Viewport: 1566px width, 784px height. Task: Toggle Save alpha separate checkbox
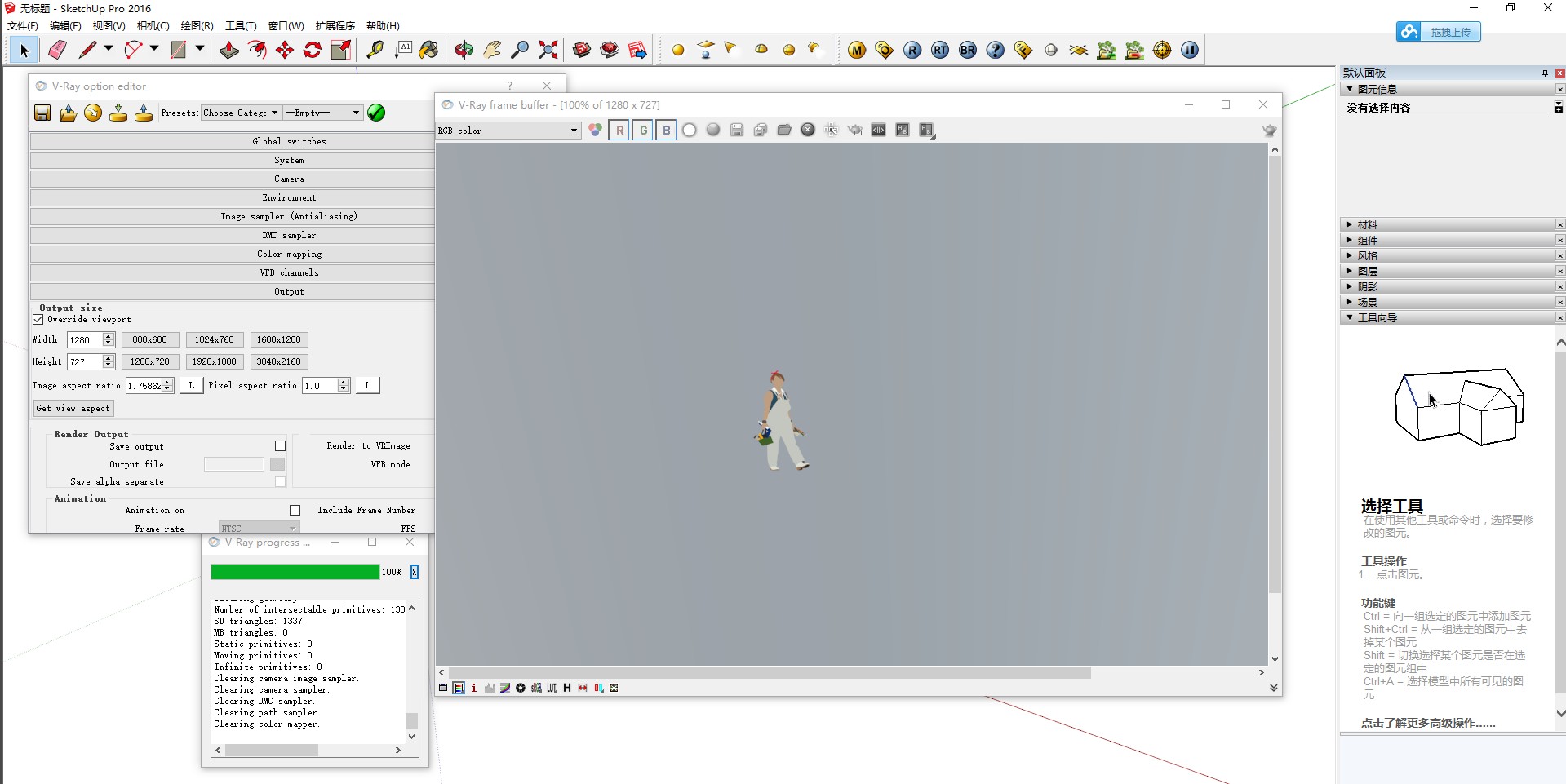(x=280, y=482)
